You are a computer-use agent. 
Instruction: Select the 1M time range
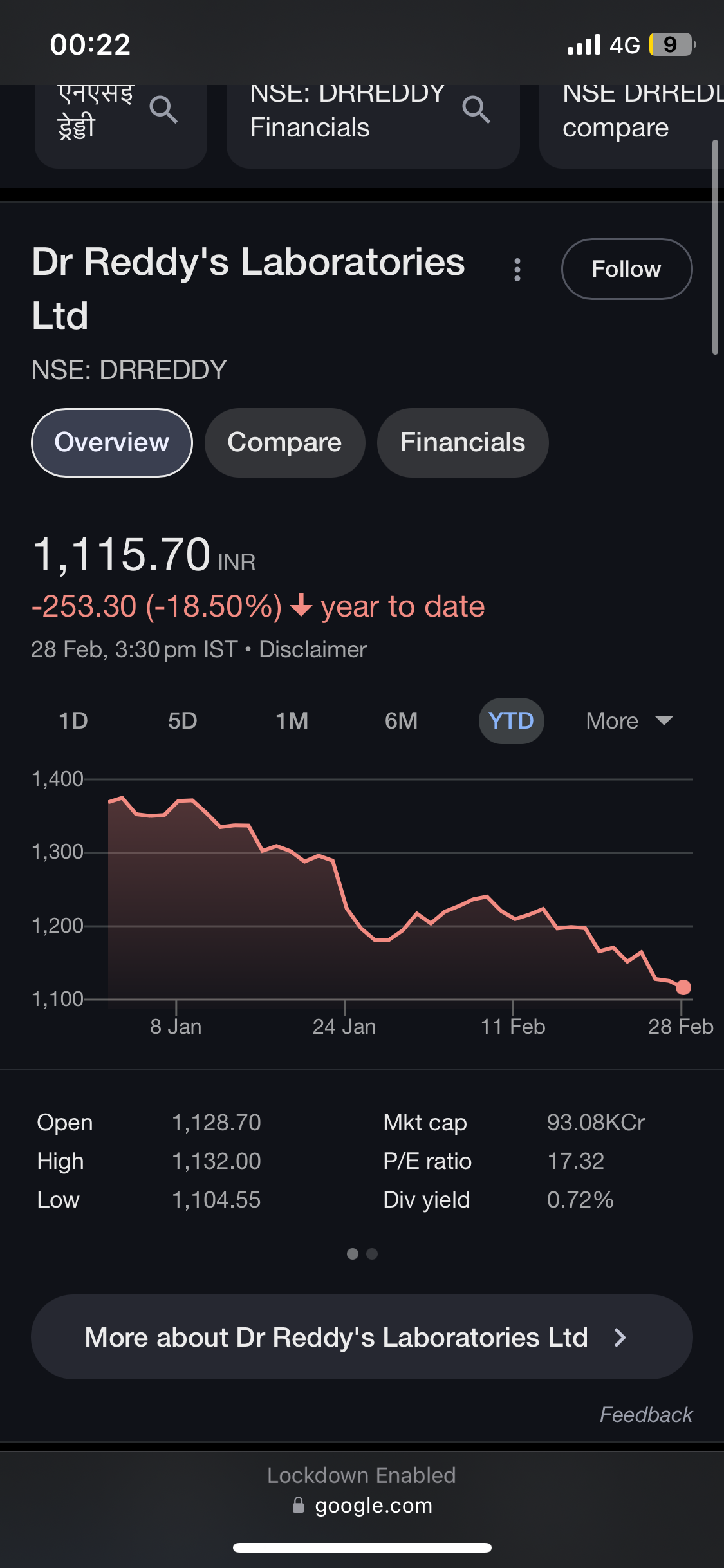point(292,721)
